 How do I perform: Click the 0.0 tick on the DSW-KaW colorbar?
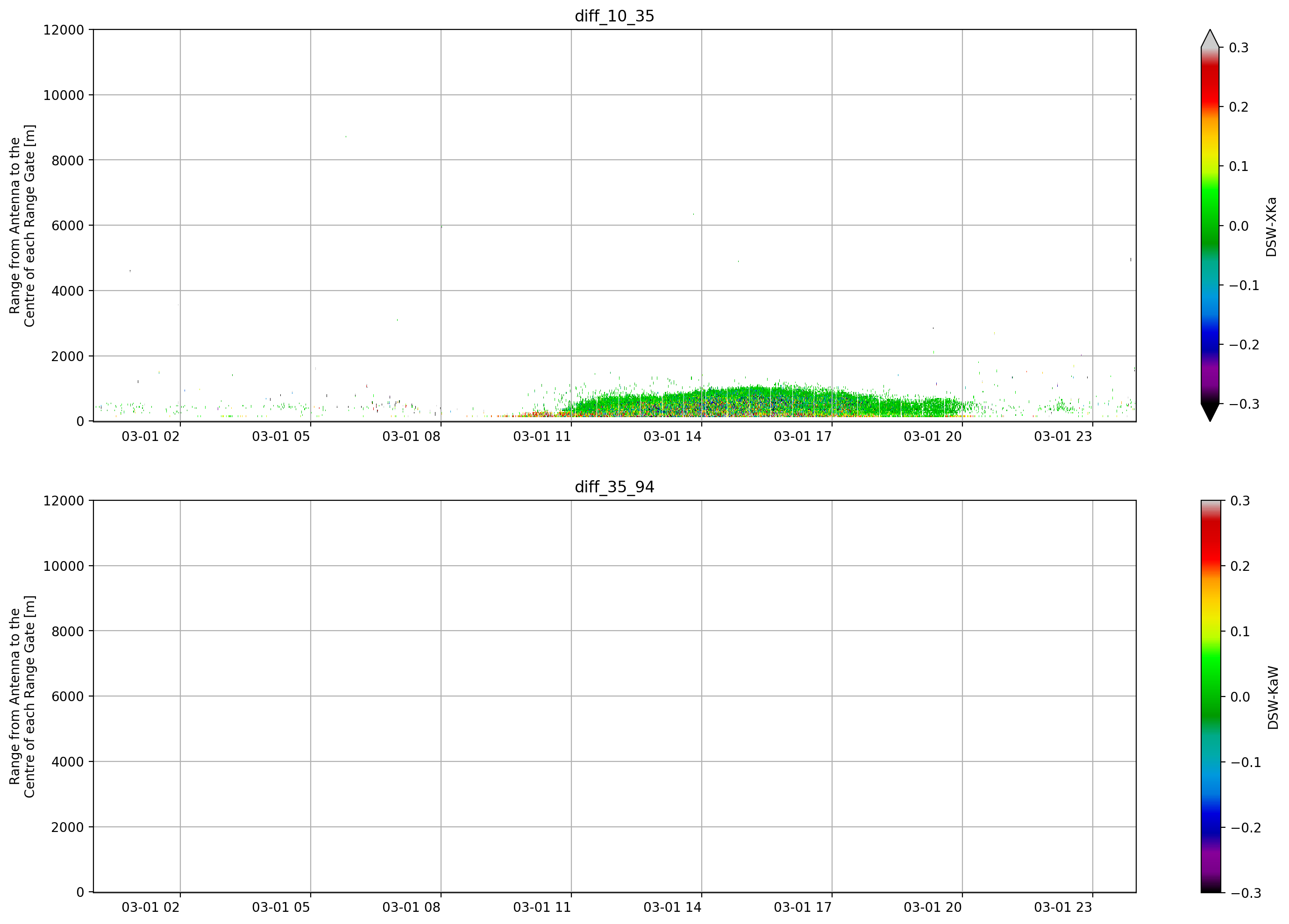(1239, 697)
